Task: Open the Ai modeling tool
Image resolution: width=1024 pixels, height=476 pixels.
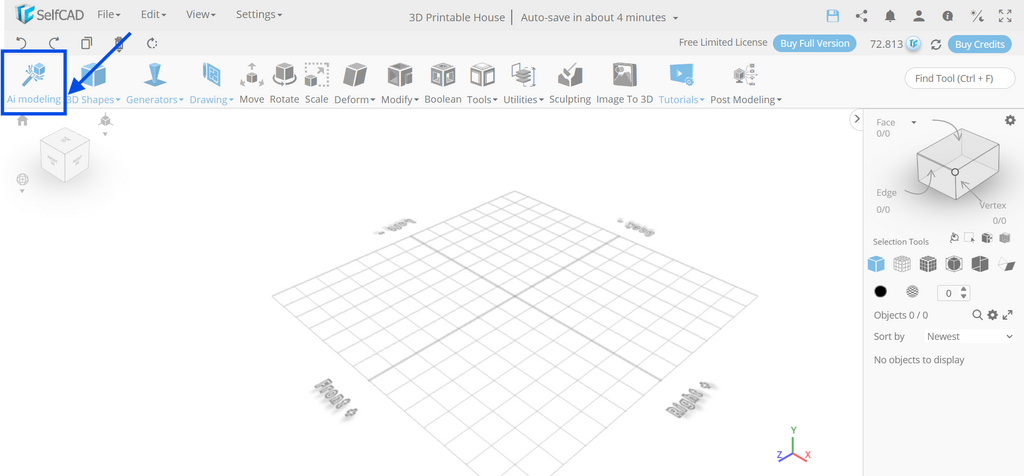Action: [33, 84]
